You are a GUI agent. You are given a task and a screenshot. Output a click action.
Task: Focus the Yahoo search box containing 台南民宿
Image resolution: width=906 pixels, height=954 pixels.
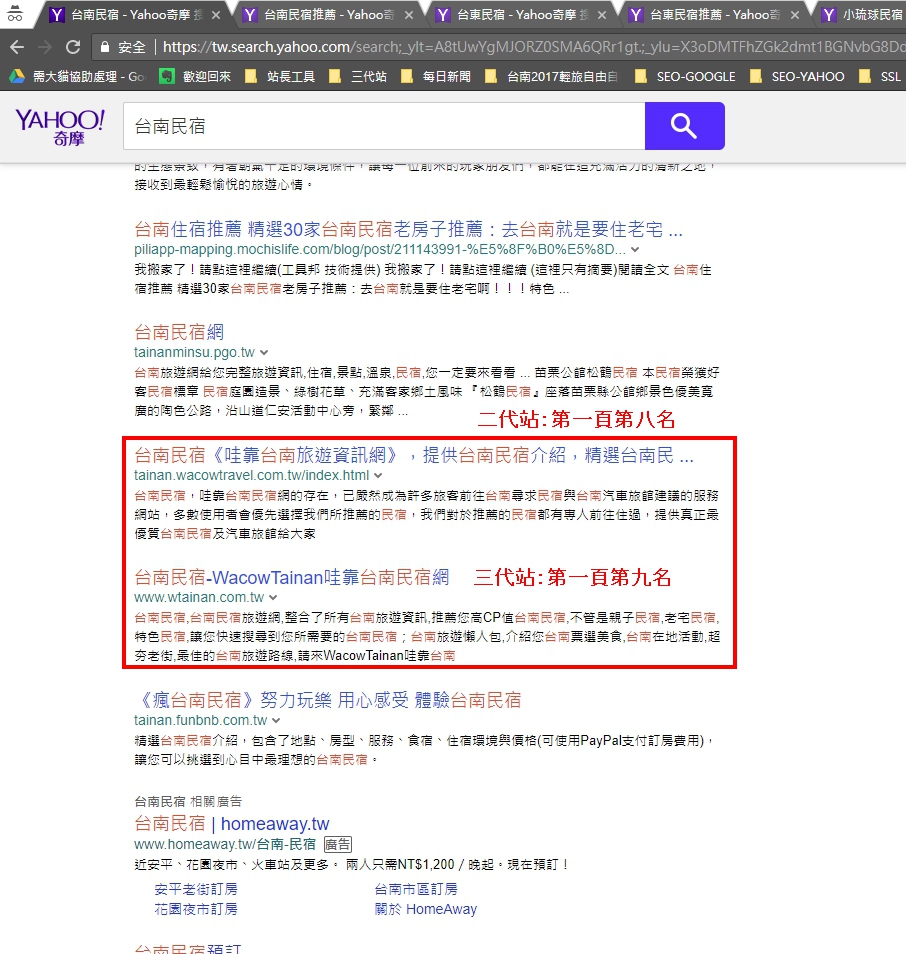coord(384,126)
